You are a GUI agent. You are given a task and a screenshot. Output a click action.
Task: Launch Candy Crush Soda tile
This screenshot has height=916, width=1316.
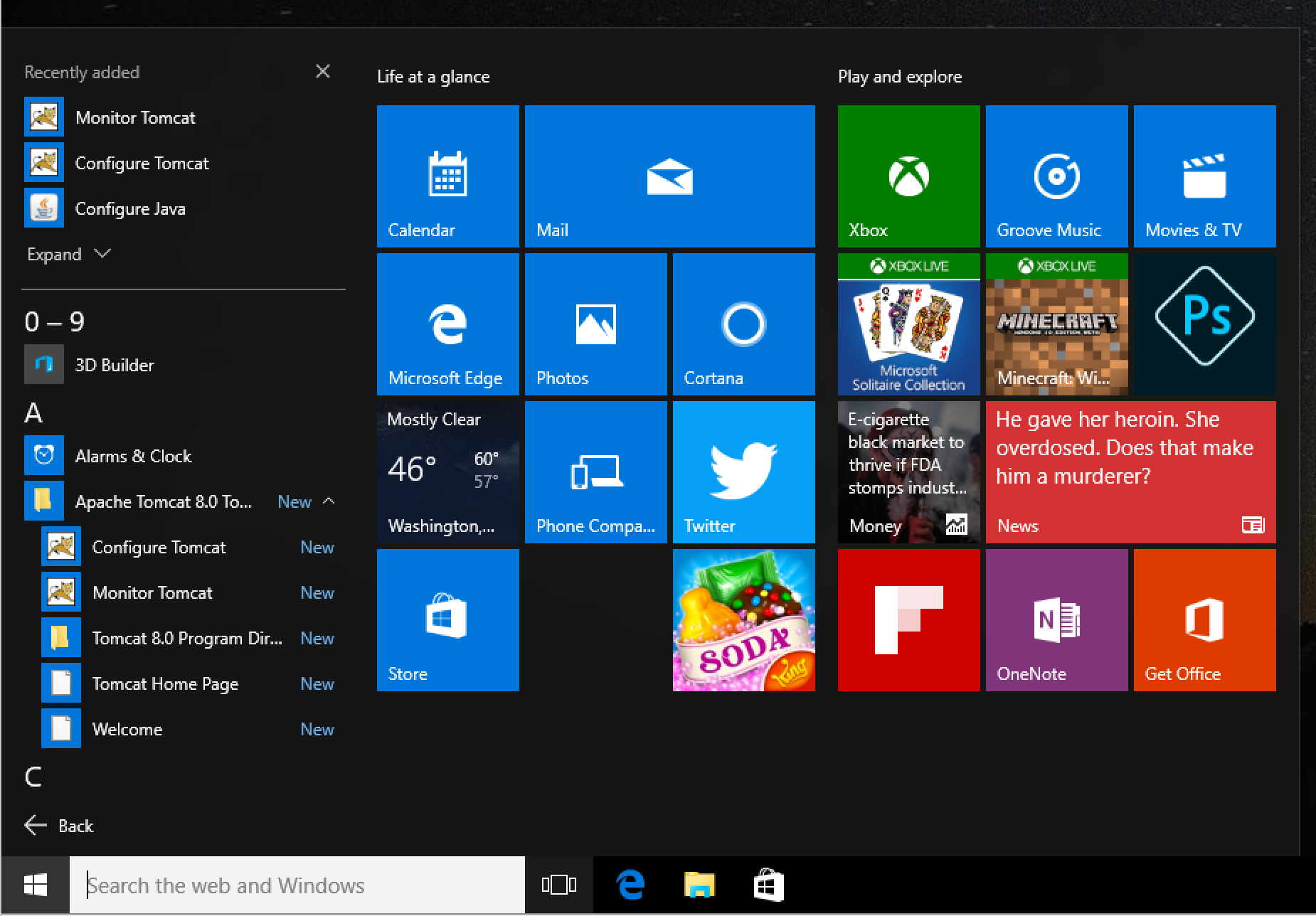pyautogui.click(x=744, y=620)
